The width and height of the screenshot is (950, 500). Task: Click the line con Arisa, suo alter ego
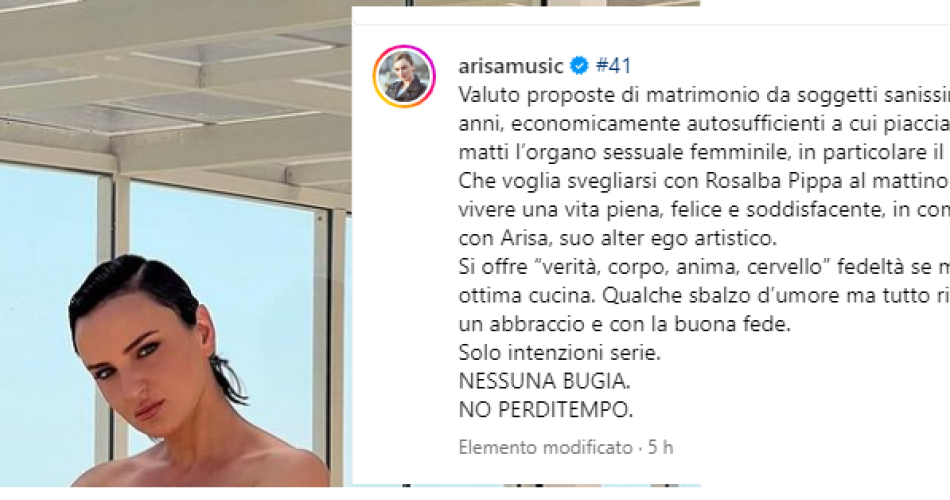tap(617, 238)
